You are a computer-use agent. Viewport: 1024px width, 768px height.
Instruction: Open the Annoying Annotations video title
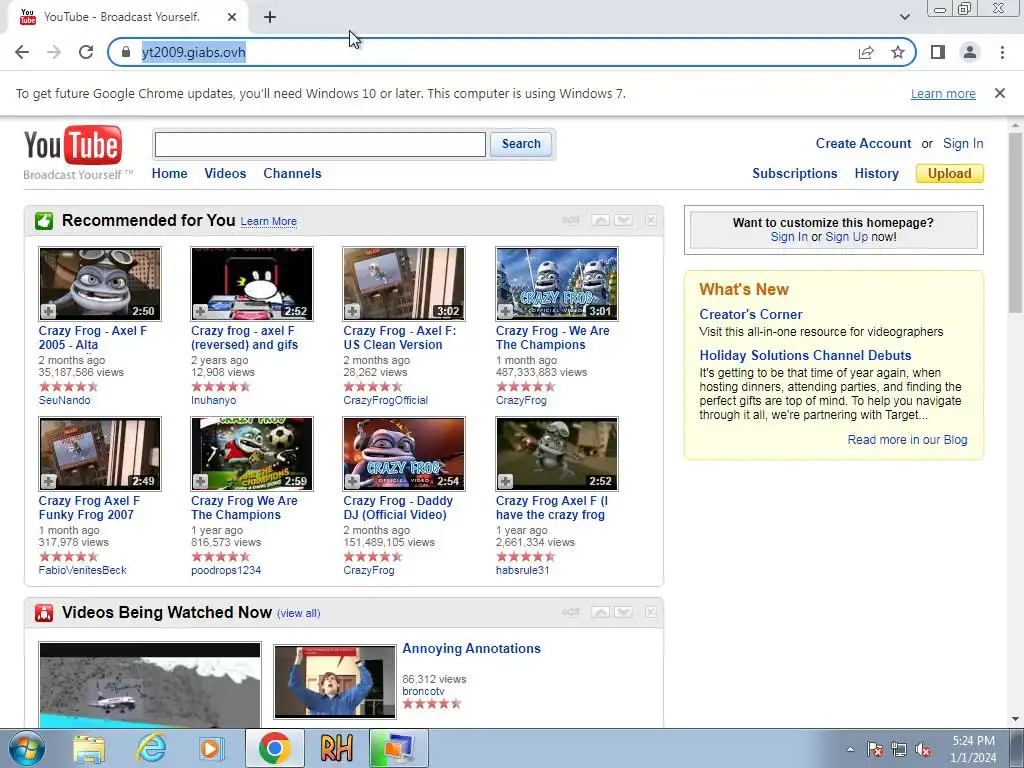pos(472,648)
